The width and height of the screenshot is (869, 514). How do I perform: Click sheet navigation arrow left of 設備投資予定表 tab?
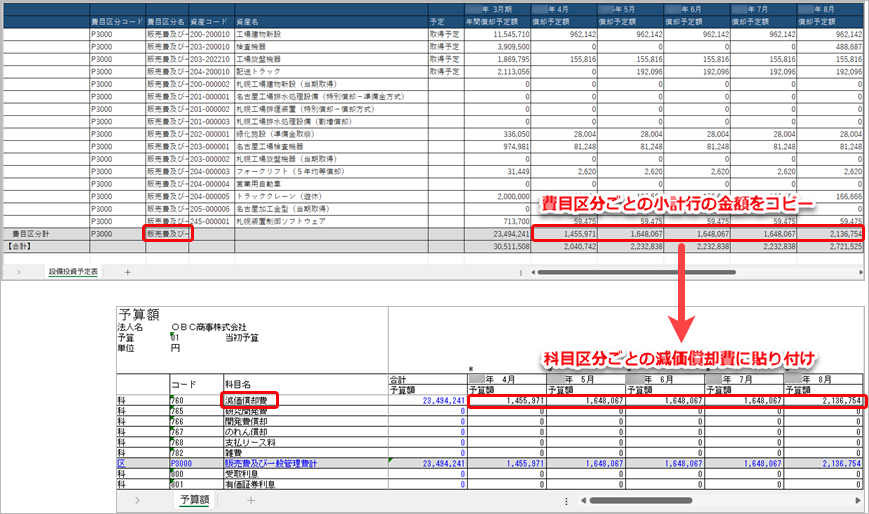18,272
